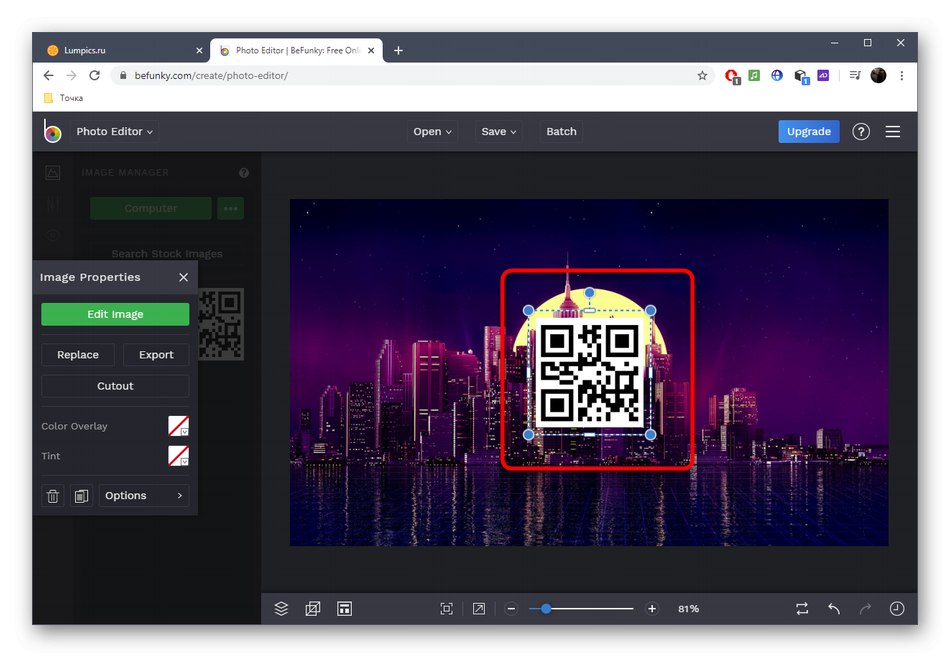Screen dimensions: 950x657
Task: Redo the last action
Action: pos(865,609)
